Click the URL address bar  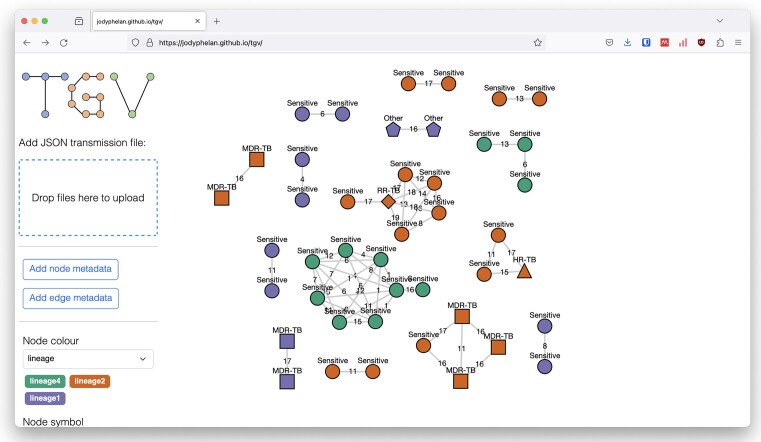pyautogui.click(x=335, y=43)
